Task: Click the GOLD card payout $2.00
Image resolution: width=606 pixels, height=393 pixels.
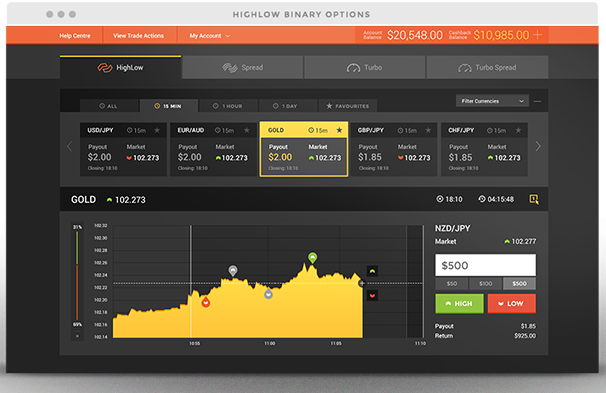Action: [280, 157]
